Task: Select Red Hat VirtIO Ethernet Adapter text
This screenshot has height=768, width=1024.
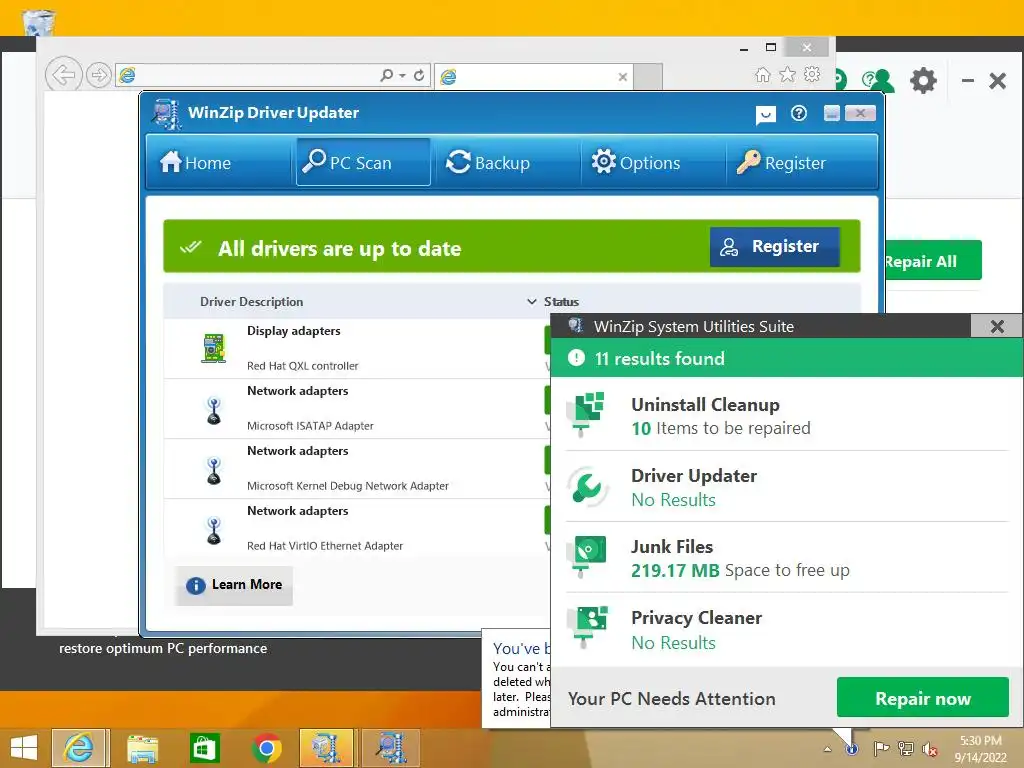Action: (x=325, y=546)
